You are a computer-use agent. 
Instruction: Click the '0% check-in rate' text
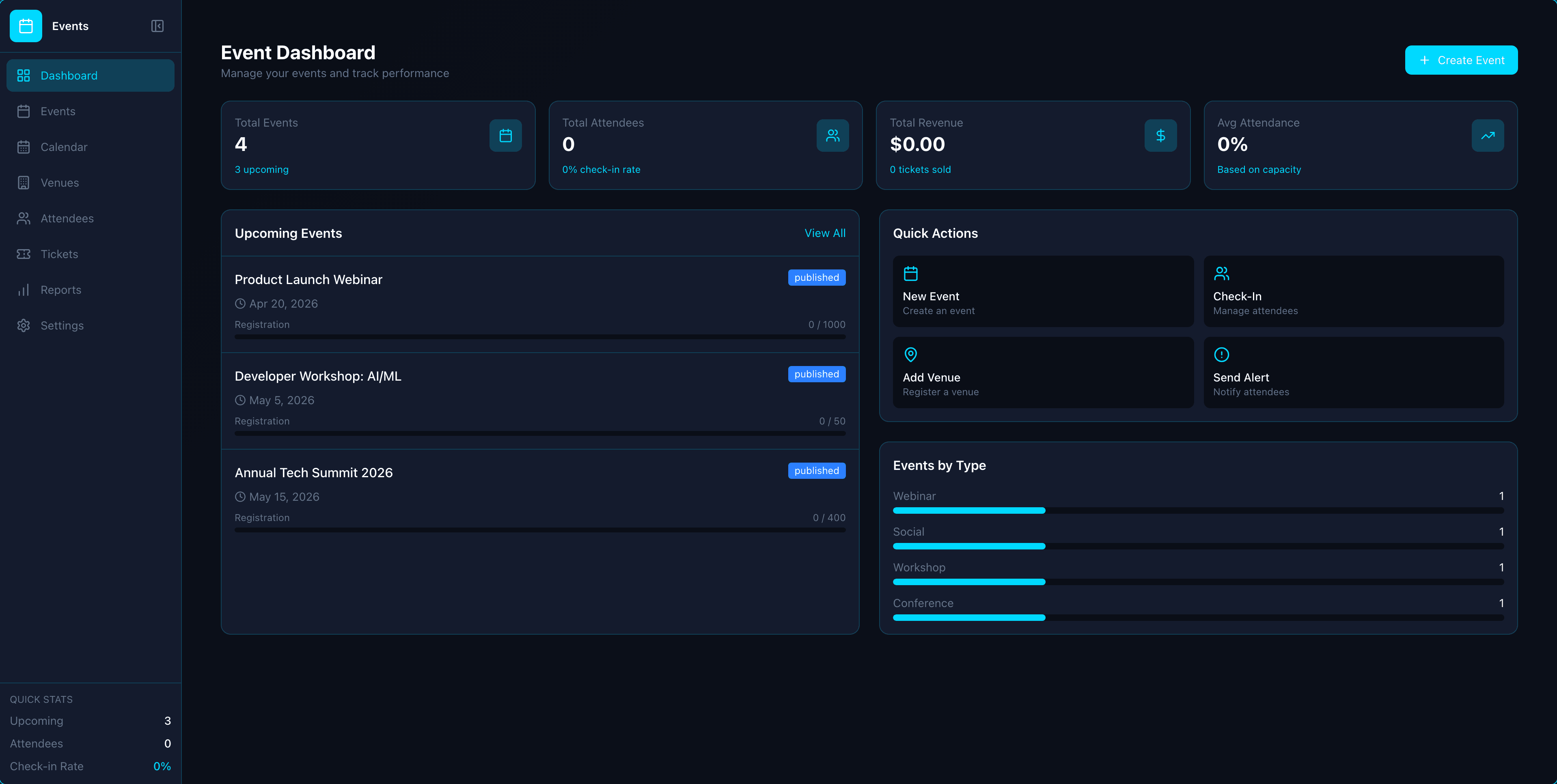click(x=602, y=170)
